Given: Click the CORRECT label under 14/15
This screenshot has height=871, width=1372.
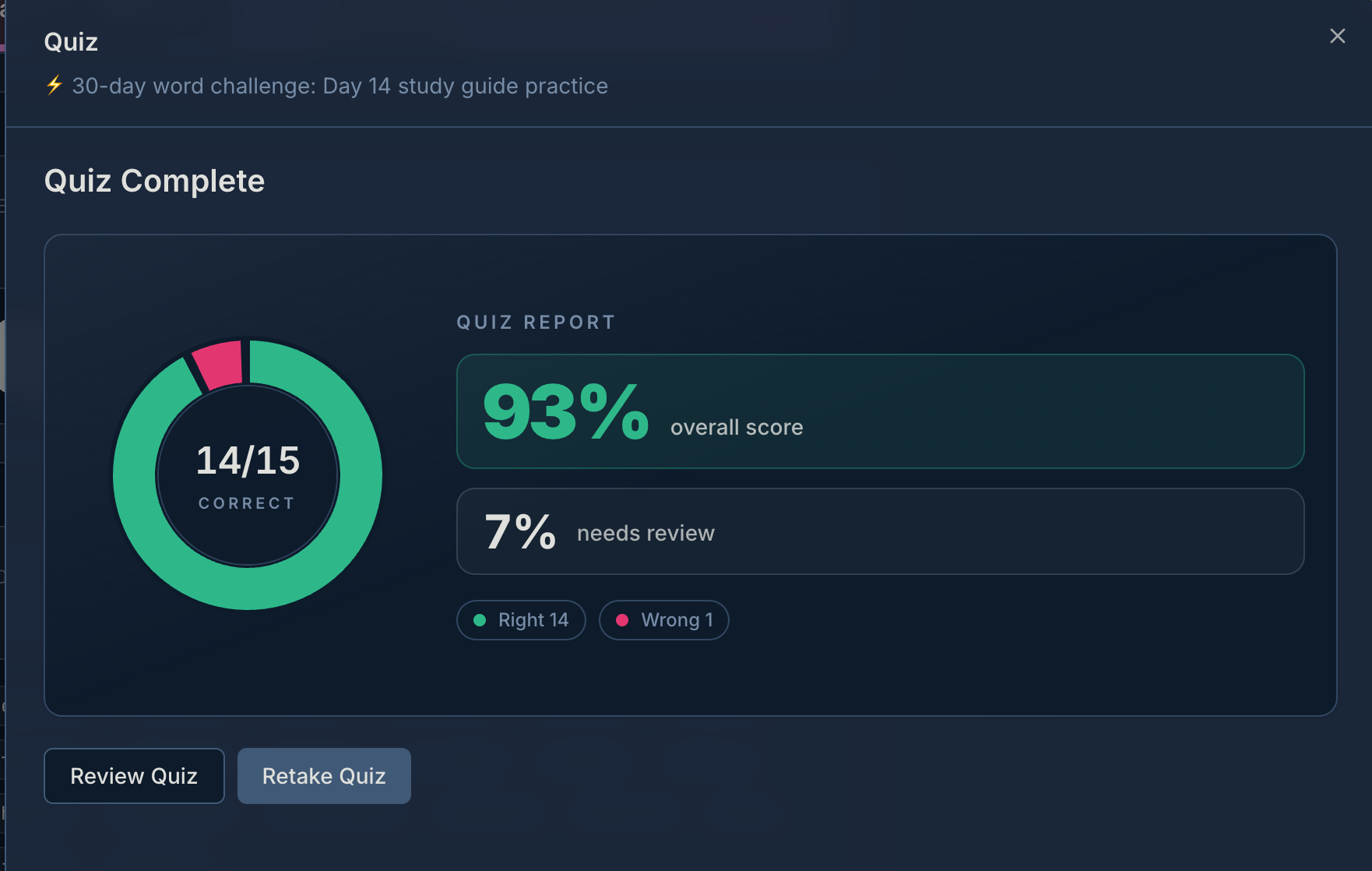Looking at the screenshot, I should pyautogui.click(x=247, y=503).
